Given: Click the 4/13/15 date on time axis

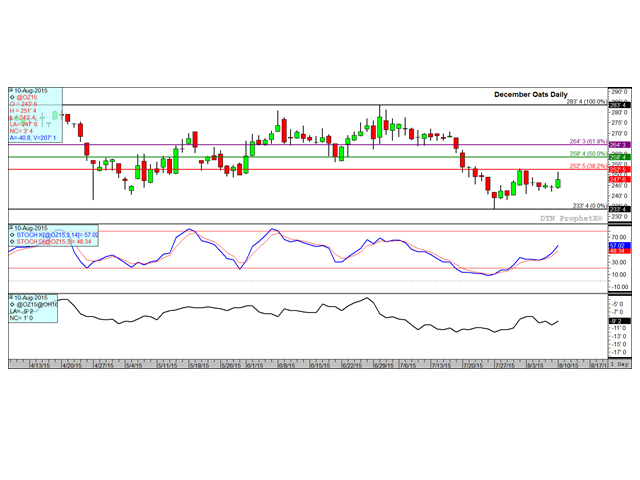Looking at the screenshot, I should click(x=40, y=365).
